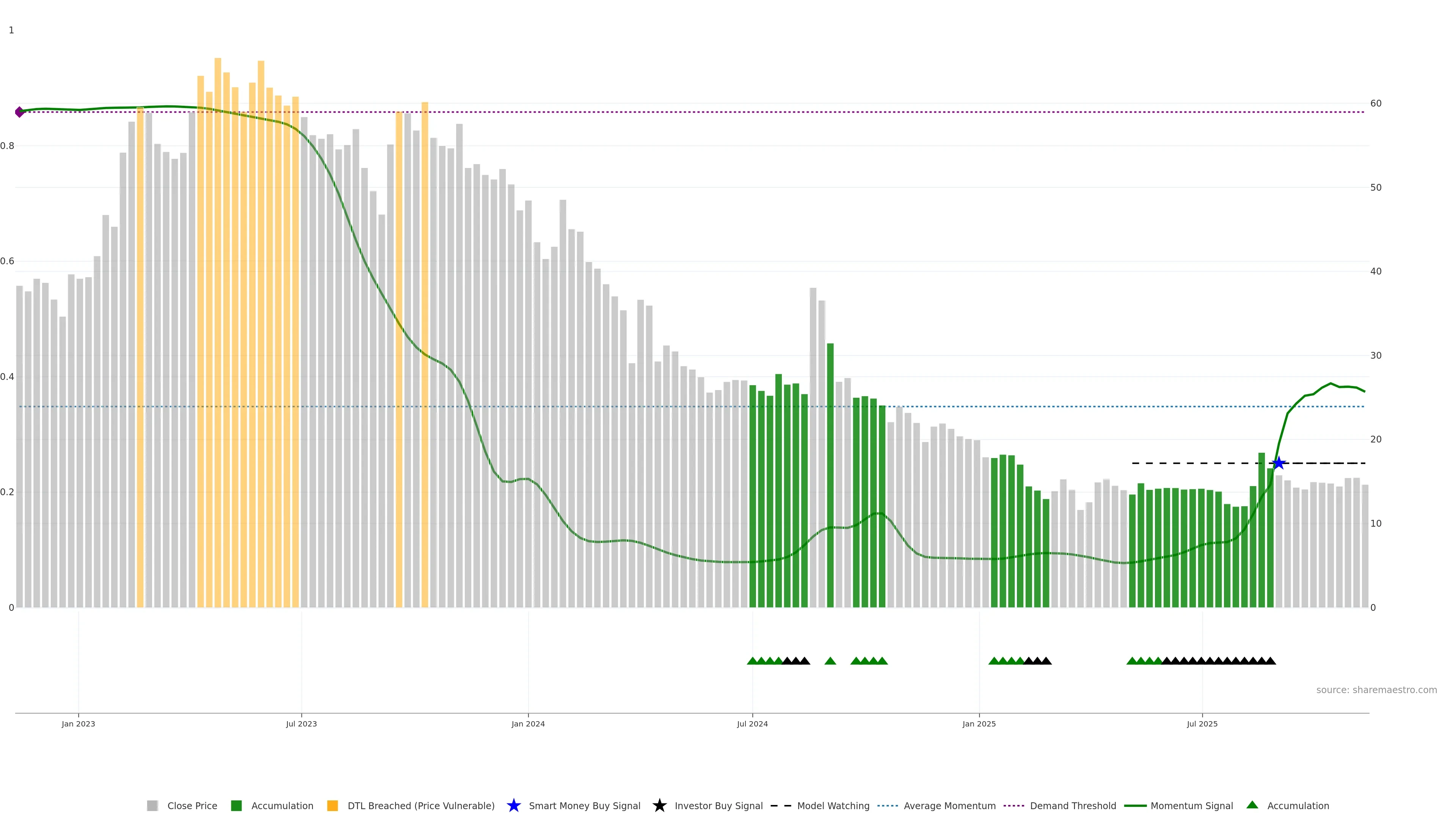1456x819 pixels.
Task: Click the Jul 2025 axis label
Action: (x=1202, y=723)
